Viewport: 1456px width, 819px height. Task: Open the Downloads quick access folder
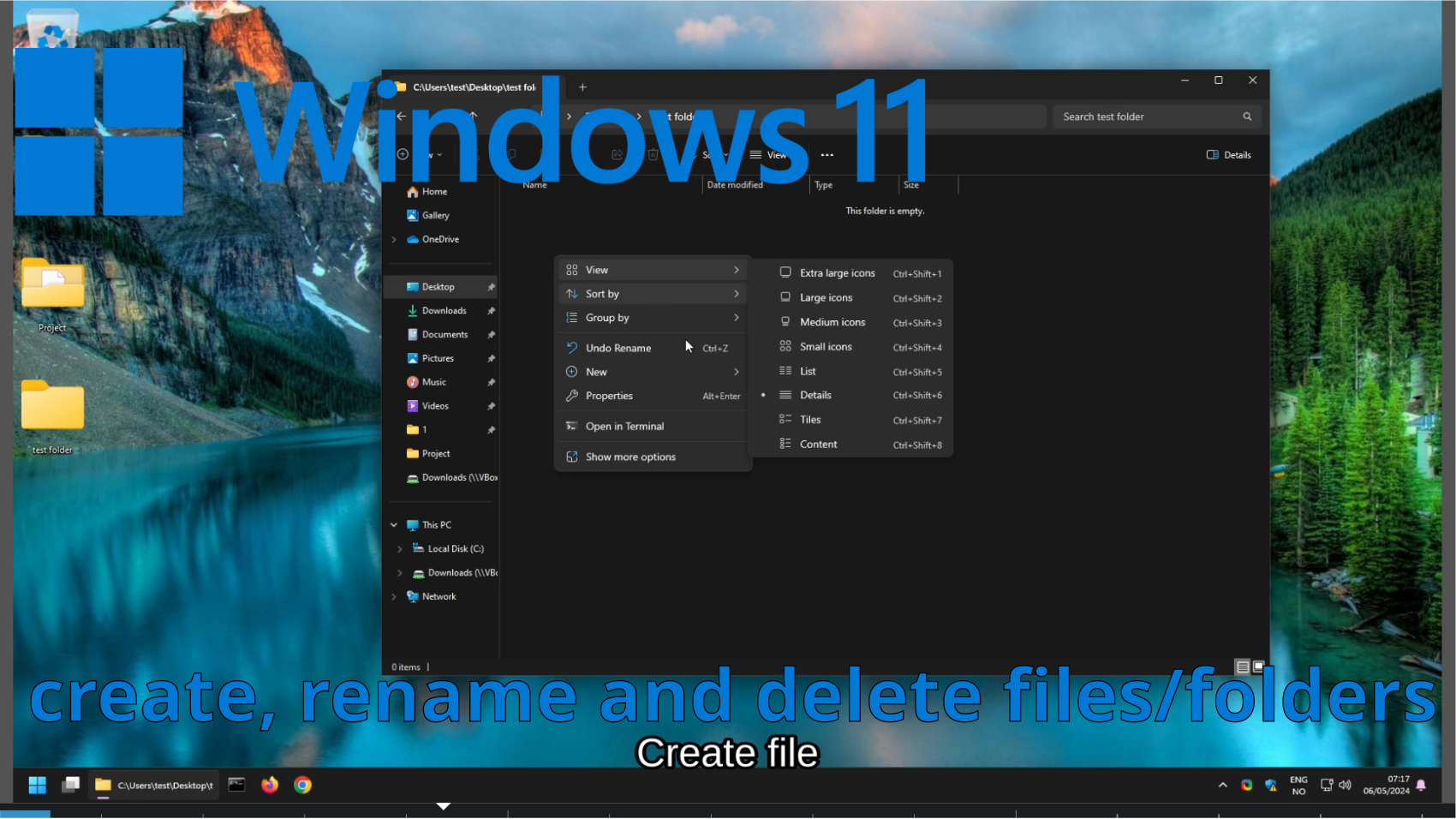(x=444, y=311)
